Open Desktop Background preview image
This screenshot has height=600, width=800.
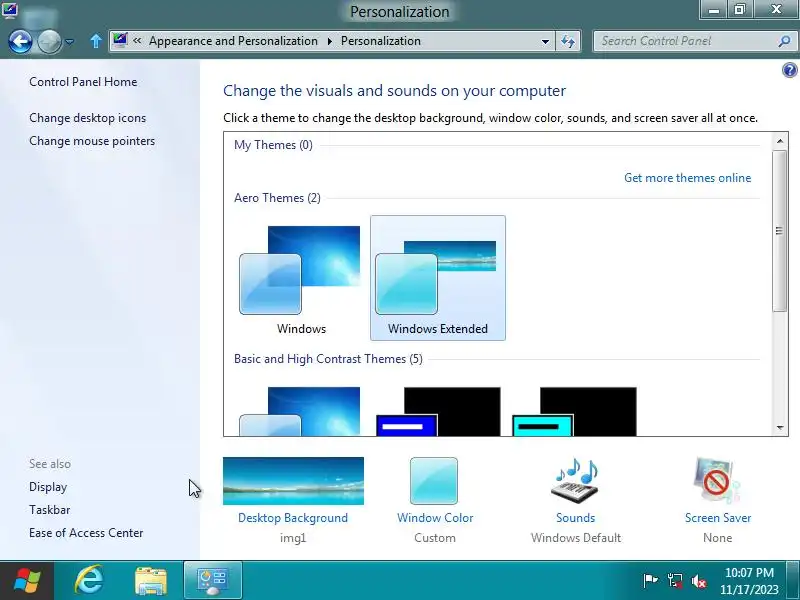tap(293, 481)
